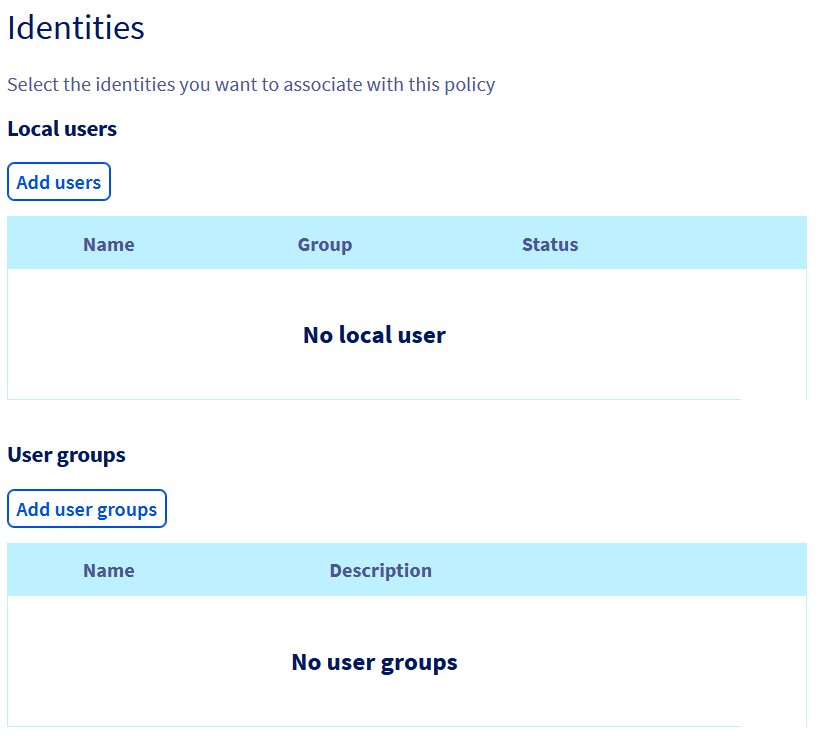The width and height of the screenshot is (820, 745).
Task: Sort local users by the Name column
Action: 108,244
